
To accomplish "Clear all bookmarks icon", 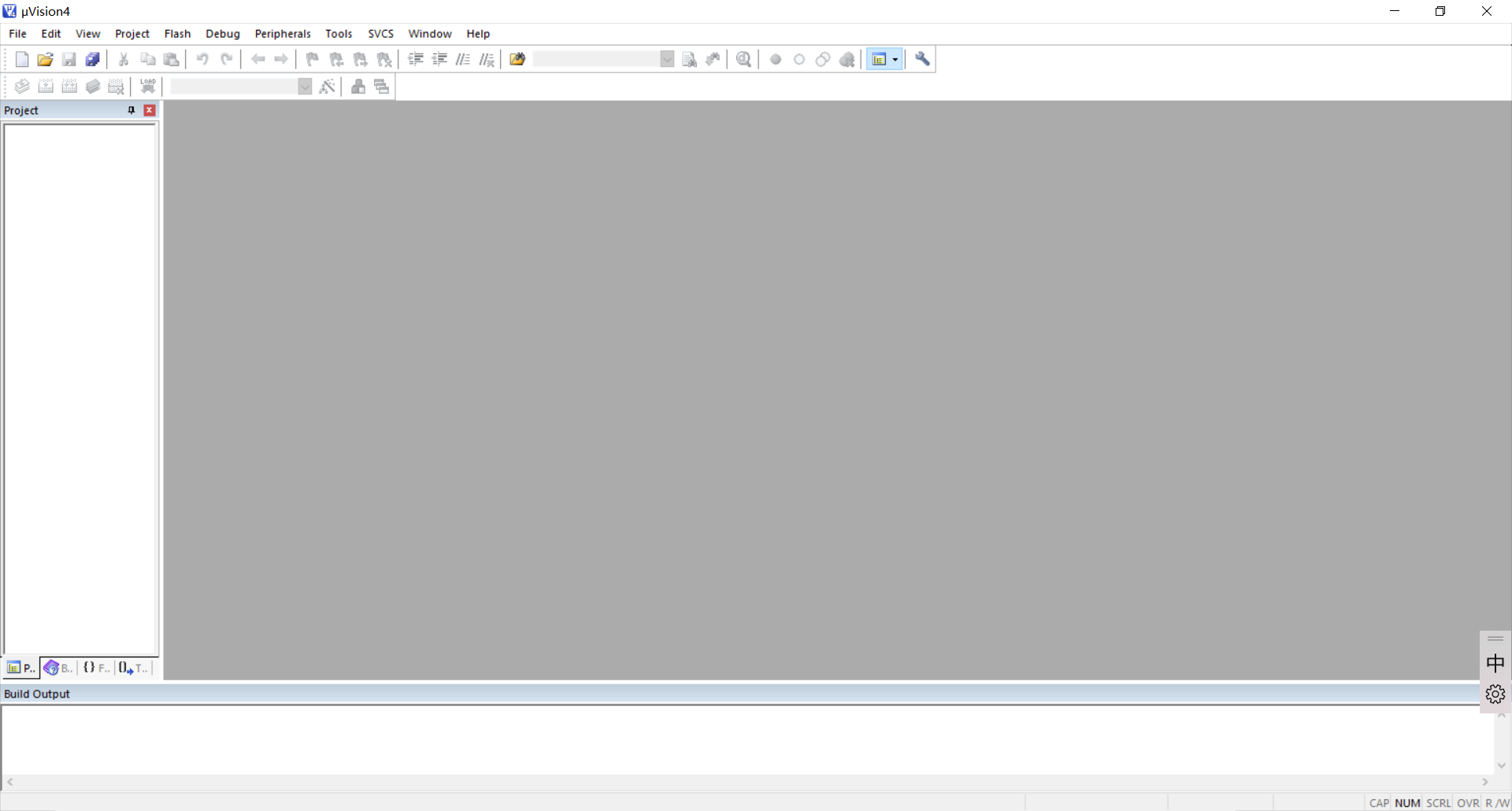I will coord(384,59).
